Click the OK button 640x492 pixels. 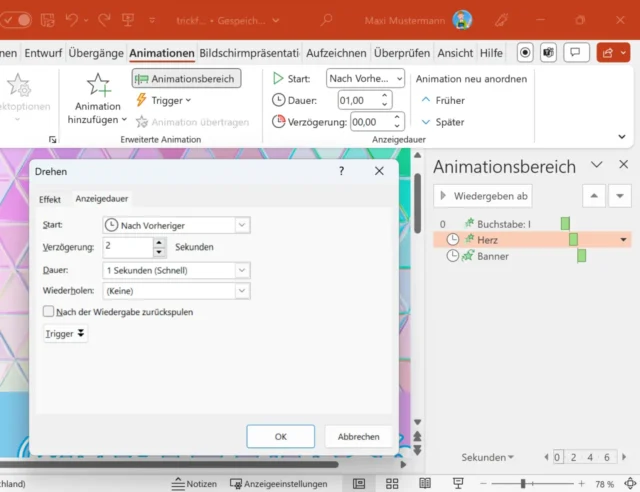[x=281, y=436]
